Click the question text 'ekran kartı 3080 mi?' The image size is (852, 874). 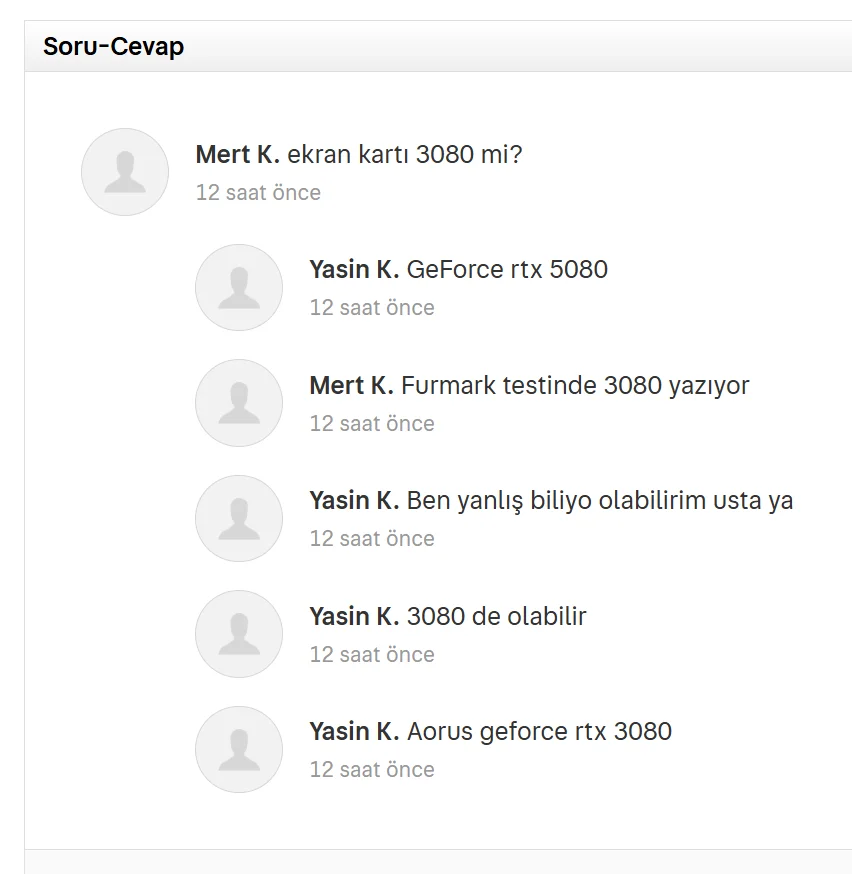pyautogui.click(x=405, y=154)
